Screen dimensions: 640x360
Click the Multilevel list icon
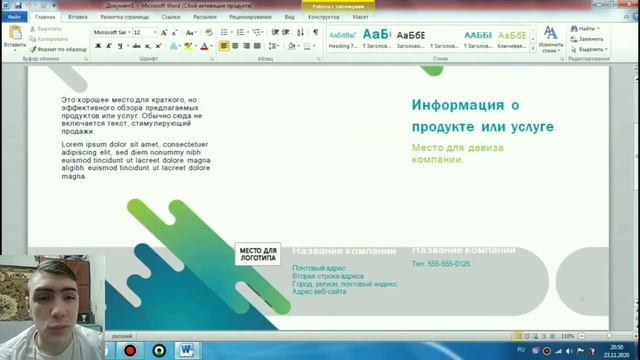tap(256, 32)
